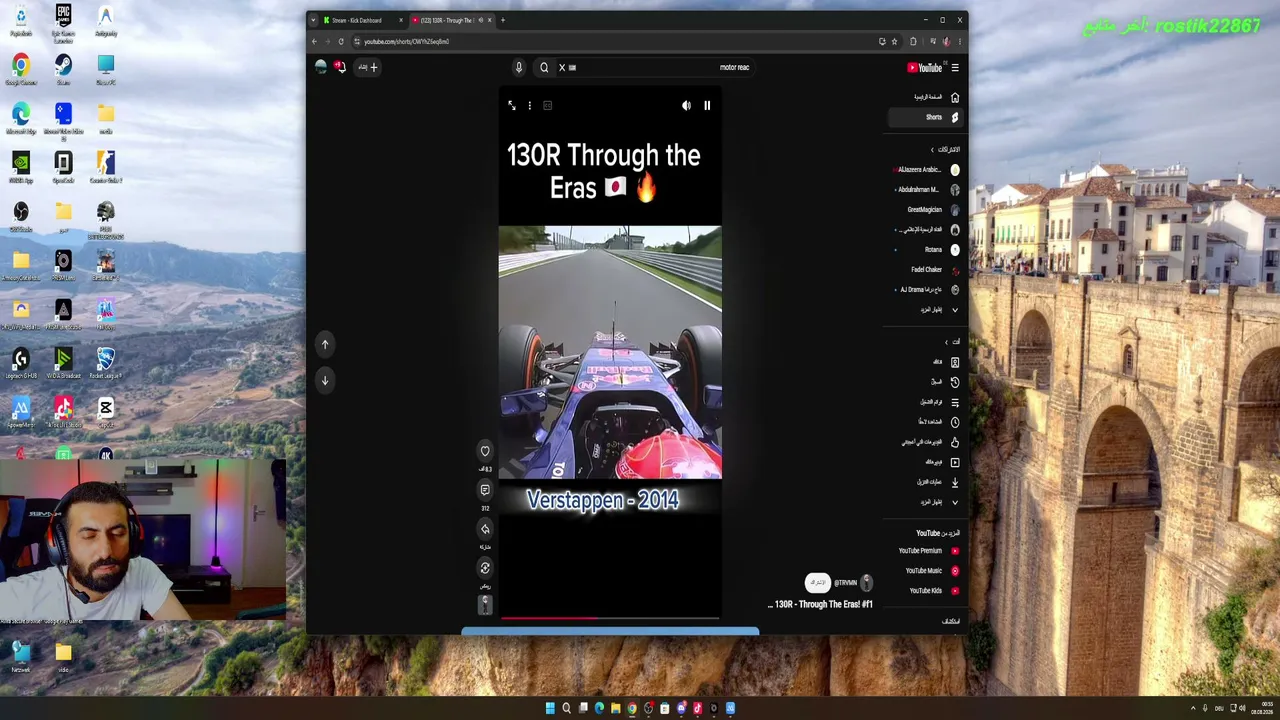The image size is (1280, 720).
Task: Open the YouTube account avatar menu
Action: [321, 67]
